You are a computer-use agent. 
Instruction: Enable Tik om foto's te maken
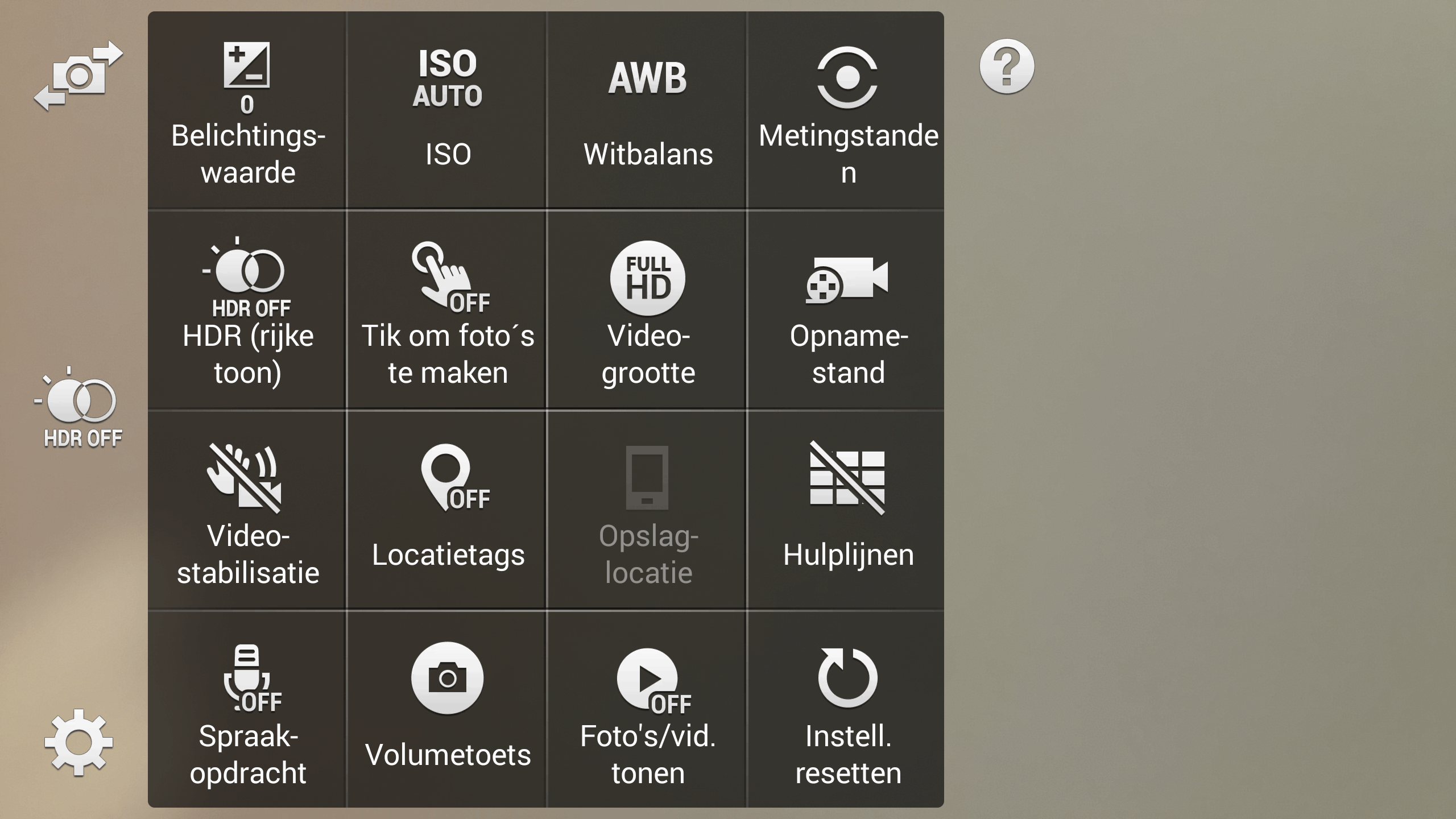pos(448,311)
